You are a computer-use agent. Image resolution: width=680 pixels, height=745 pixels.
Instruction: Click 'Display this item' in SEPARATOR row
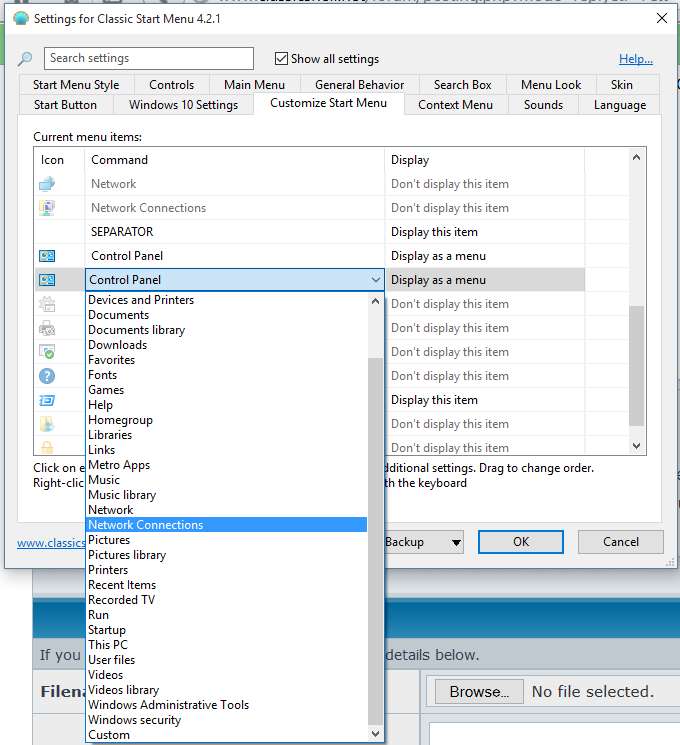click(434, 232)
